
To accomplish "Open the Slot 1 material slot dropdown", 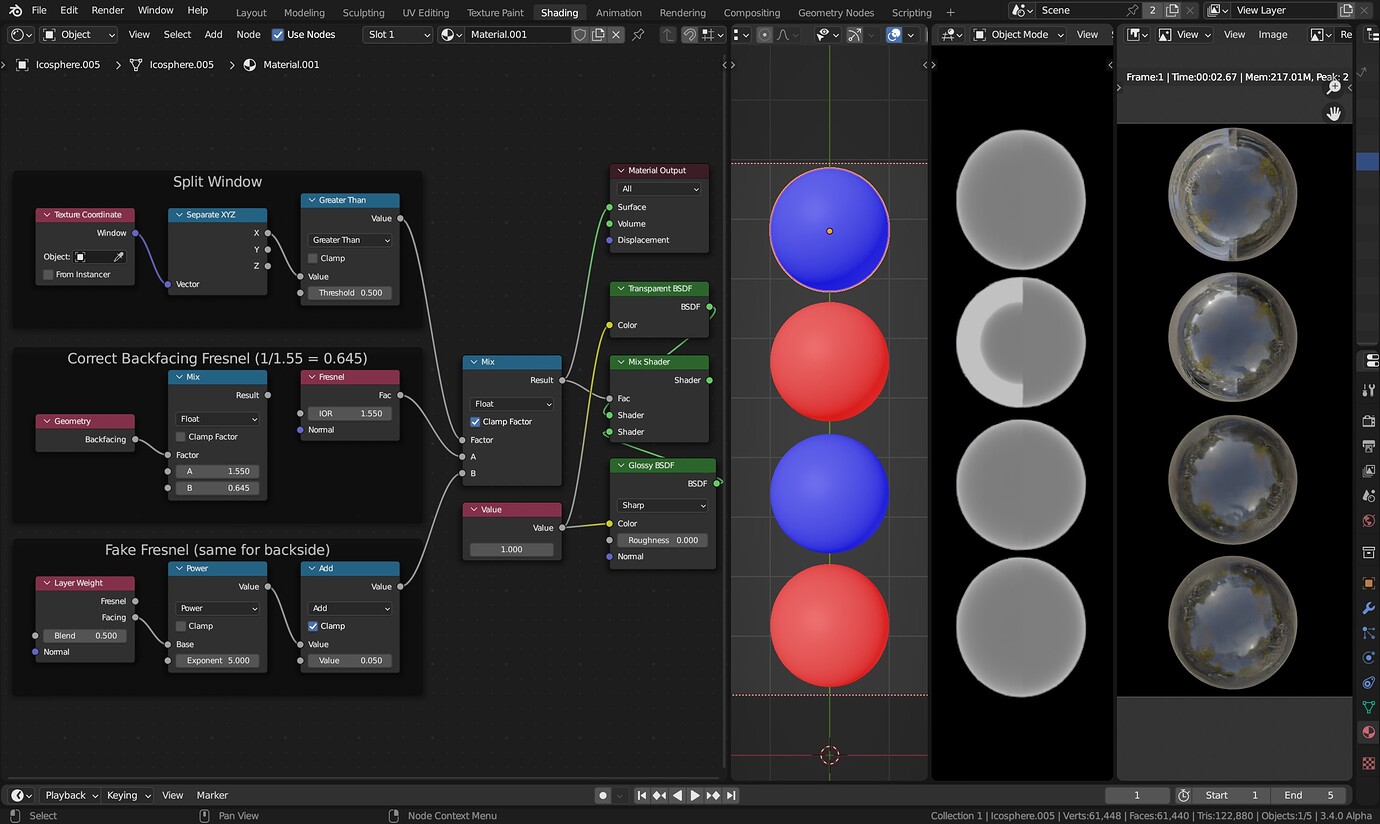I will tap(396, 34).
